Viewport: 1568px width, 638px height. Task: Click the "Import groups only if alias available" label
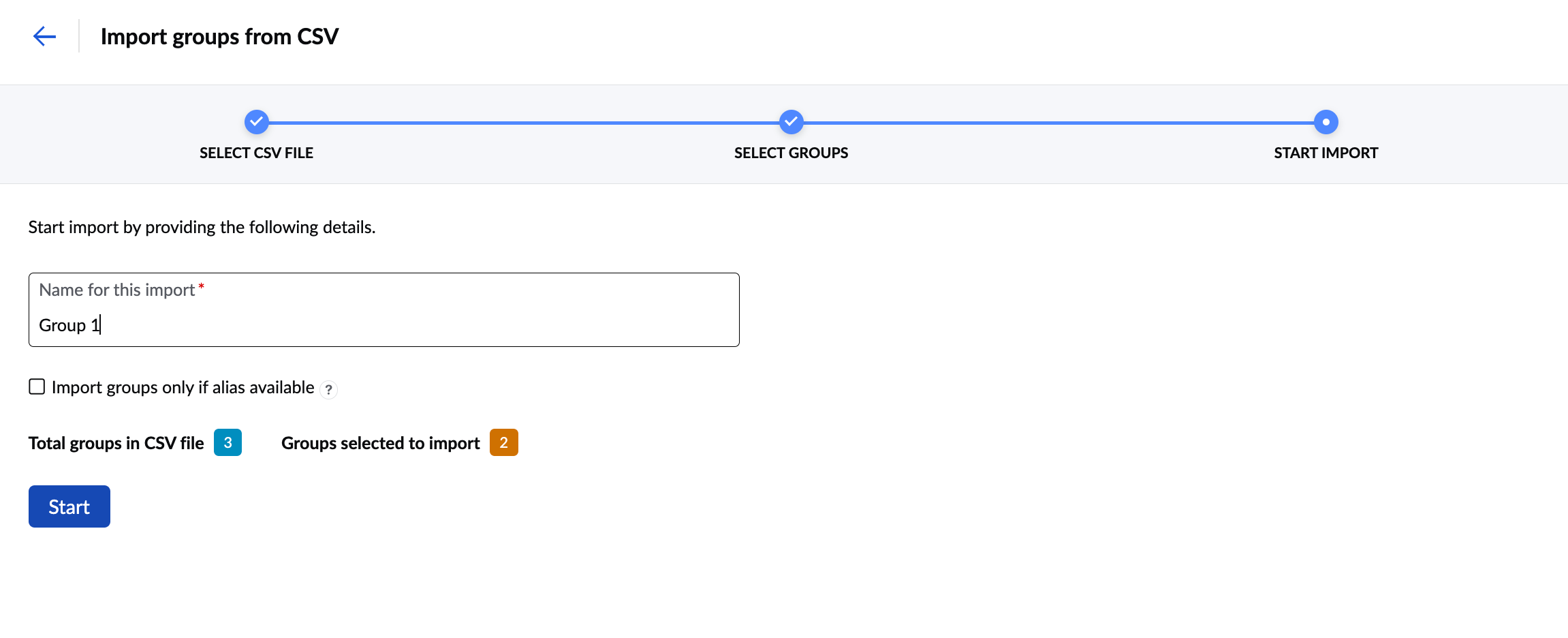coord(183,387)
